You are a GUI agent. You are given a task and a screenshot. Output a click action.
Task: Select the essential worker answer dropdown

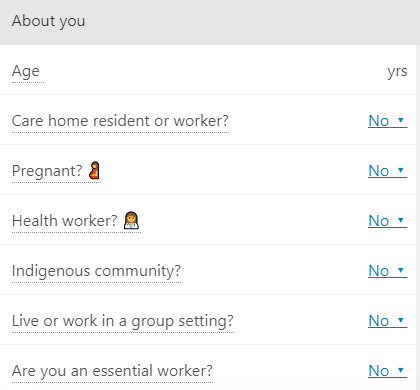[x=388, y=371]
